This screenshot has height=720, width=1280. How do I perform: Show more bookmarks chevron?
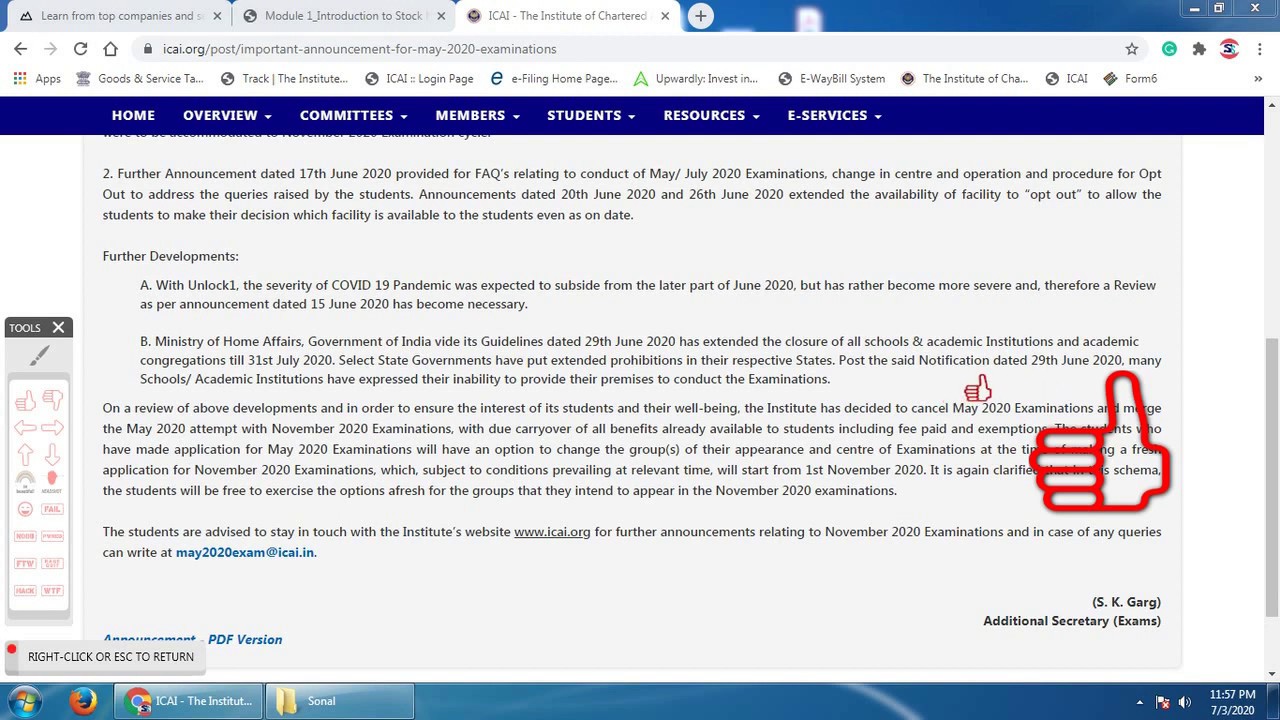click(x=1258, y=78)
